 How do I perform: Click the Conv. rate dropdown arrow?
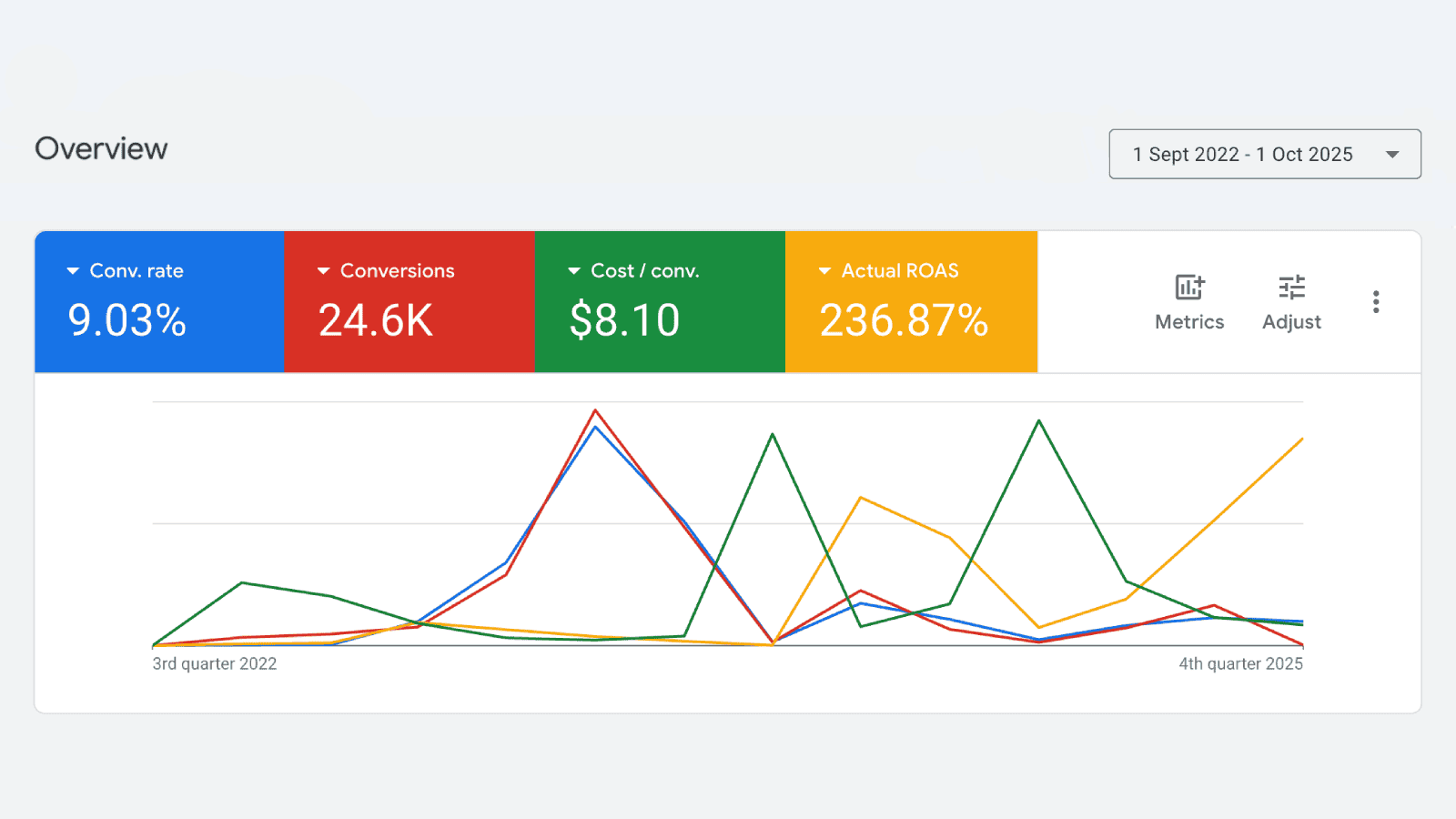pyautogui.click(x=73, y=271)
